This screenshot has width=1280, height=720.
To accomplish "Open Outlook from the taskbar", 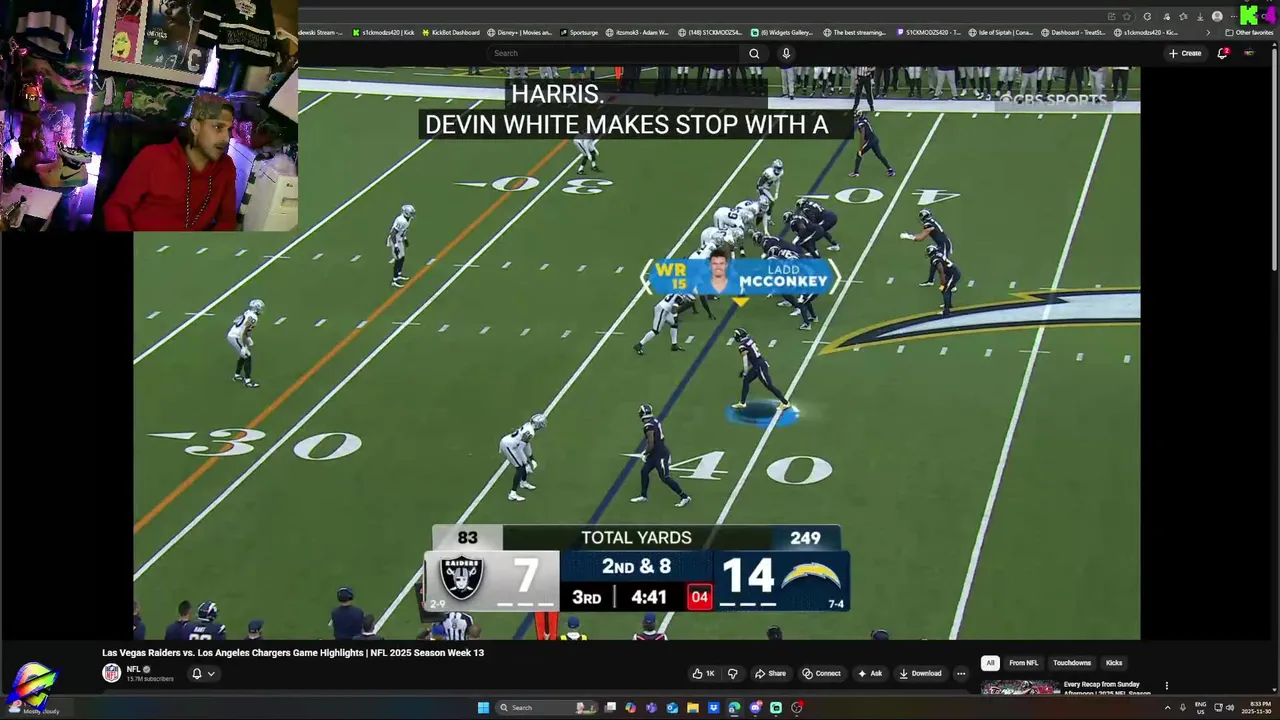I will pos(672,708).
